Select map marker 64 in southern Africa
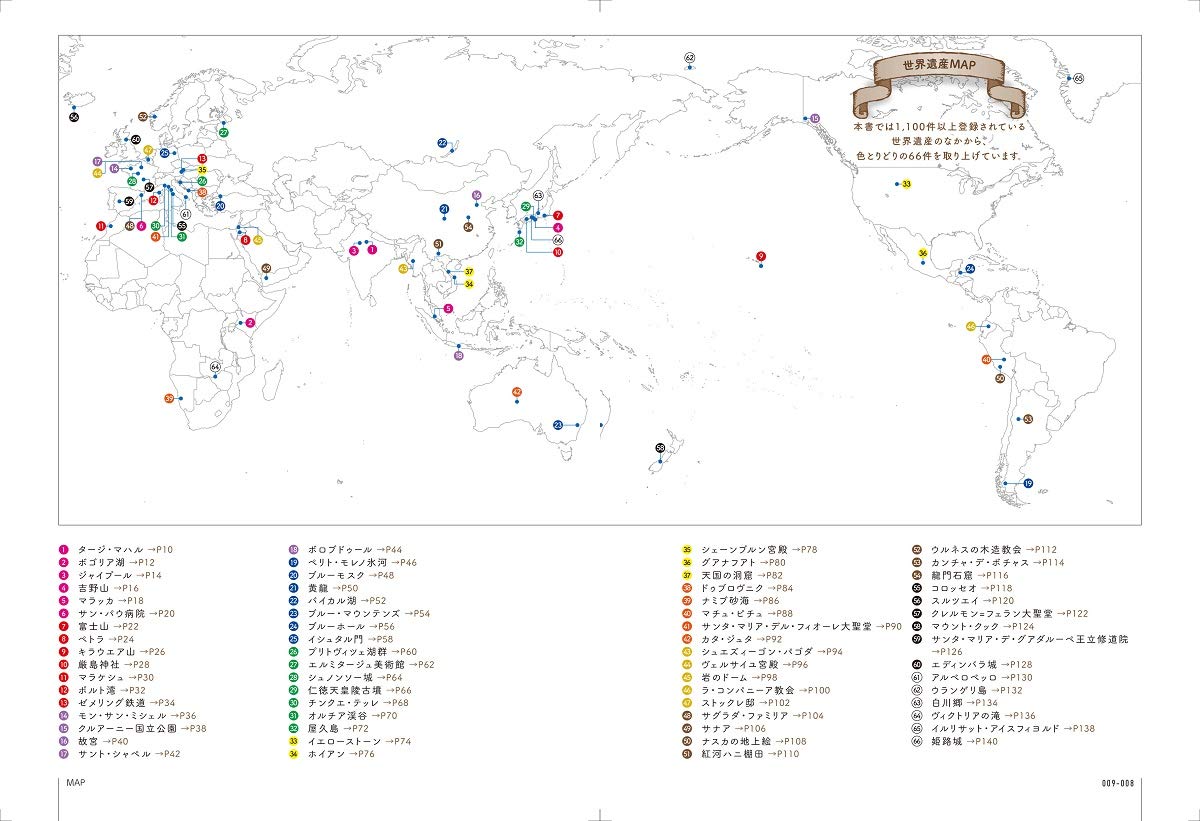 [x=215, y=368]
